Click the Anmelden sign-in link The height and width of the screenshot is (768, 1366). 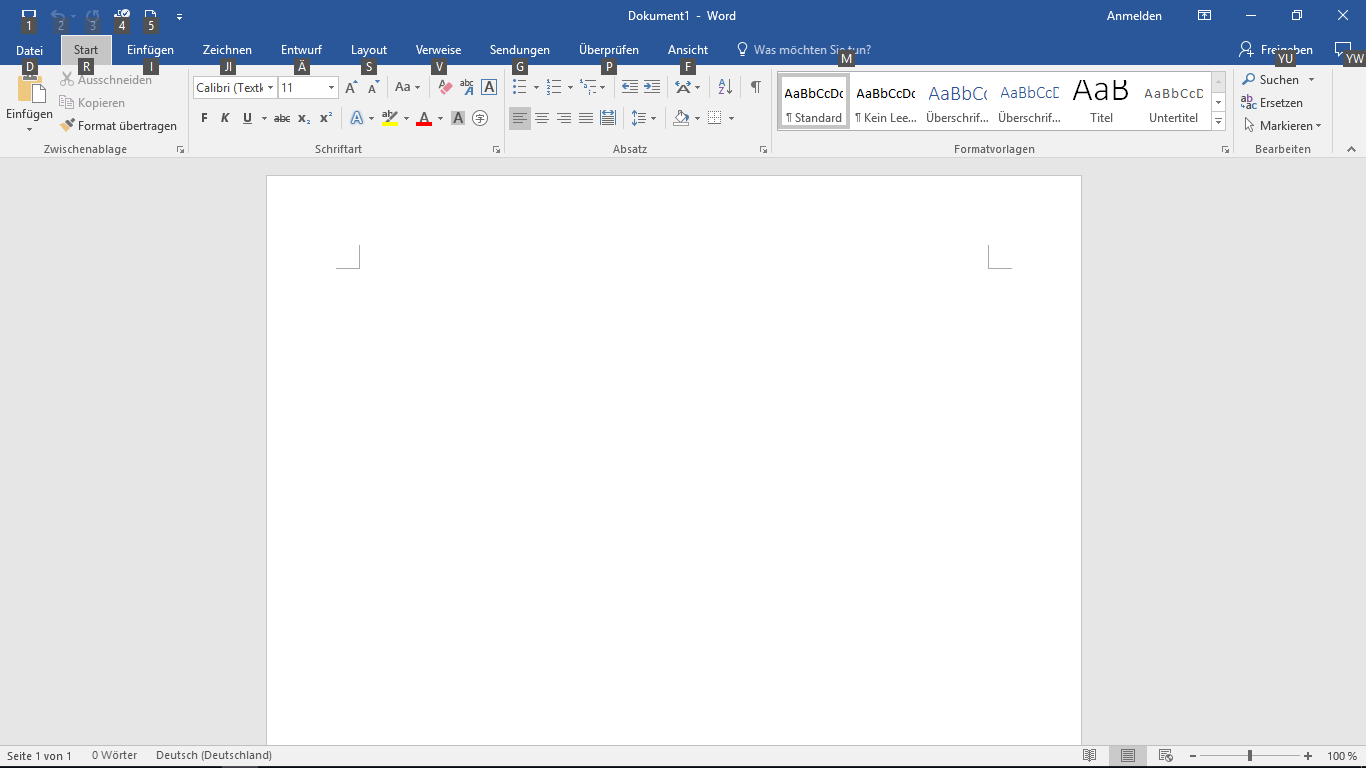(1134, 16)
